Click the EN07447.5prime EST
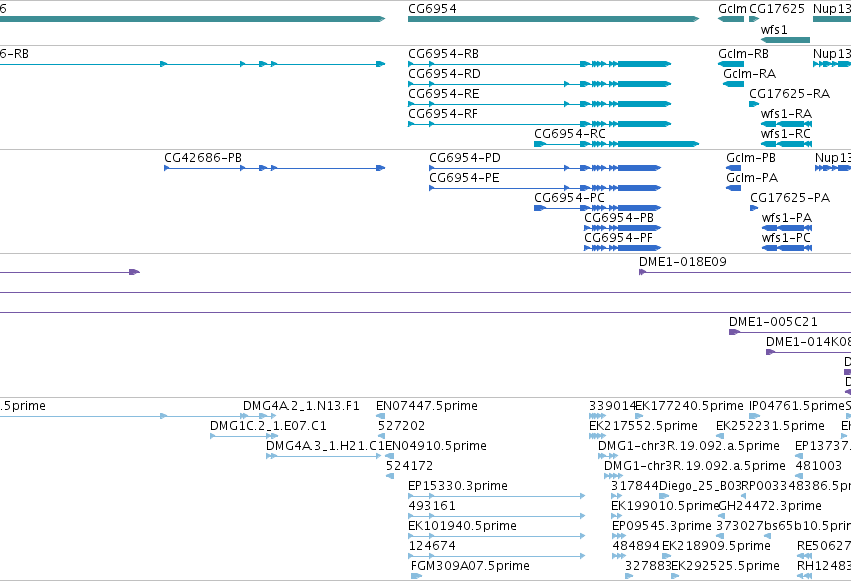 point(380,416)
